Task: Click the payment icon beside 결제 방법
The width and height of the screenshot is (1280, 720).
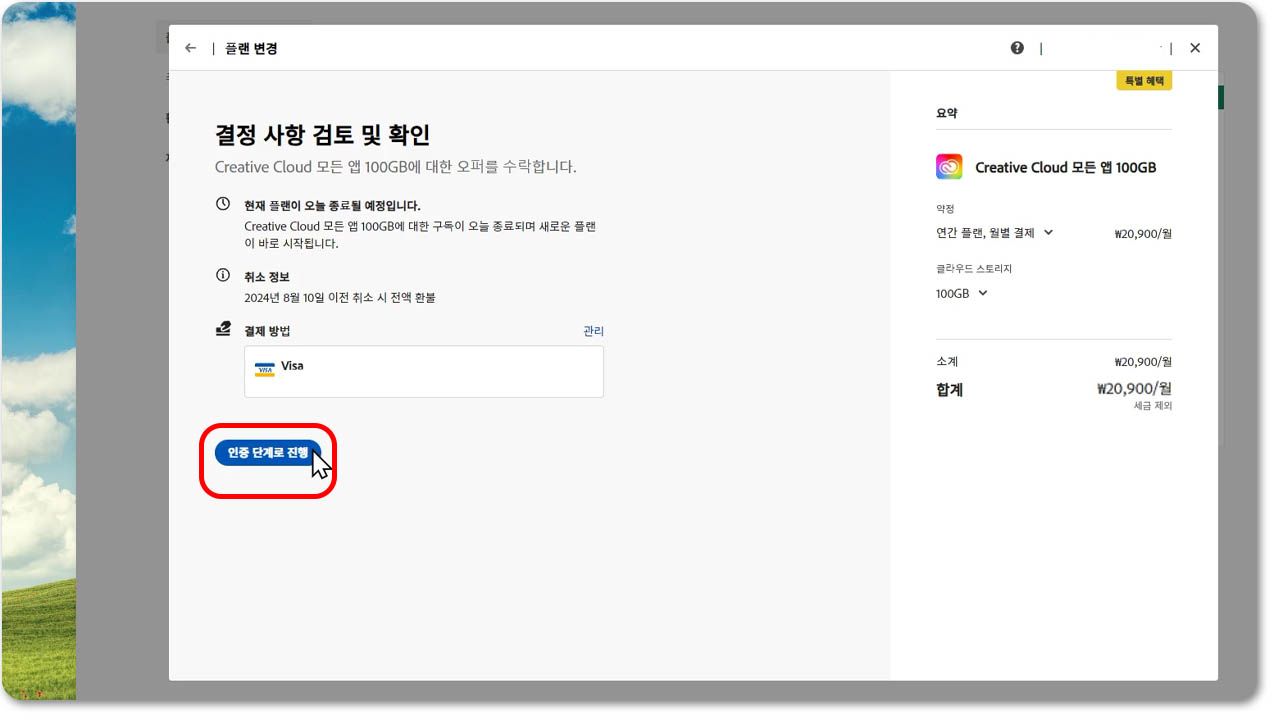Action: tap(223, 329)
